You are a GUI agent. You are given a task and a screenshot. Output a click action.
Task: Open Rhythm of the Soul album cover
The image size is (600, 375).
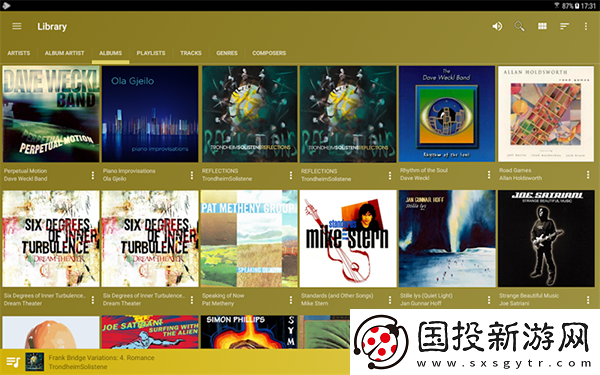(x=447, y=114)
